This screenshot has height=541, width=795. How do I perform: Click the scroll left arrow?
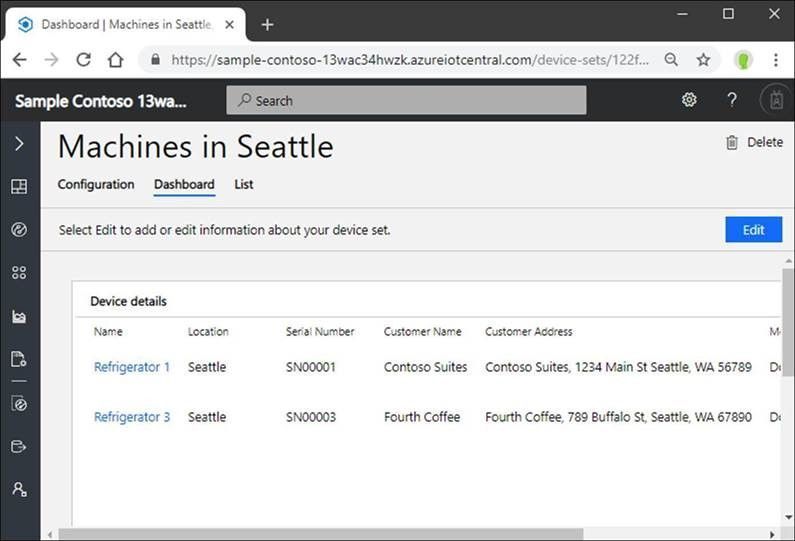(x=50, y=534)
